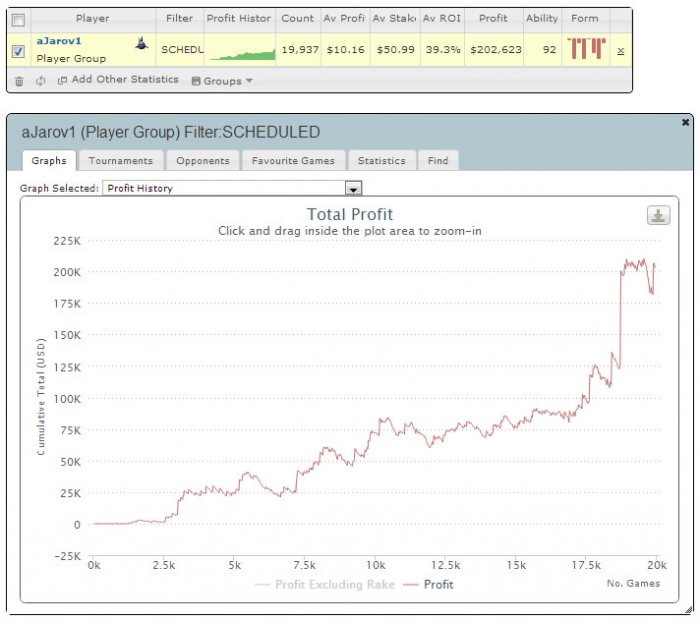Expand the Graph Selected dropdown arrow
Viewport: 700px width, 621px height.
[x=353, y=189]
